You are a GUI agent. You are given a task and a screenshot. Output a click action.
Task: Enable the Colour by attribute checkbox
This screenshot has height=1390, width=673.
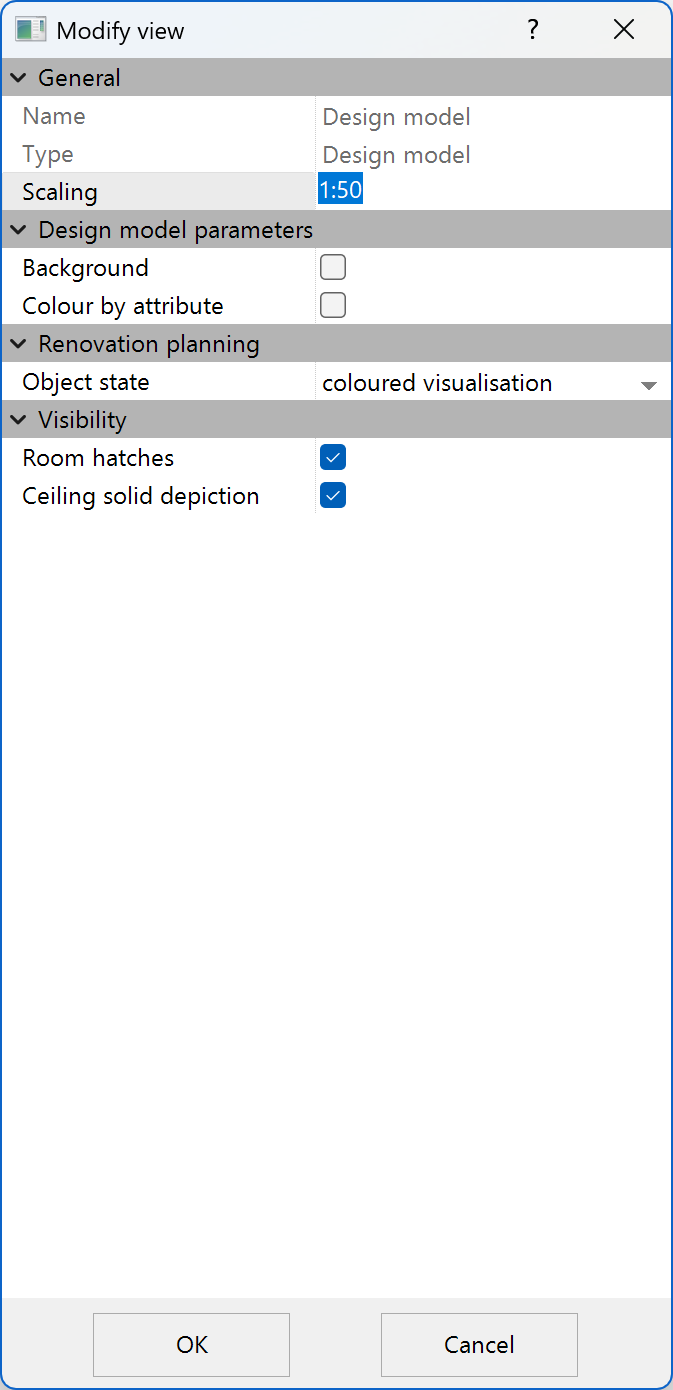coord(332,305)
